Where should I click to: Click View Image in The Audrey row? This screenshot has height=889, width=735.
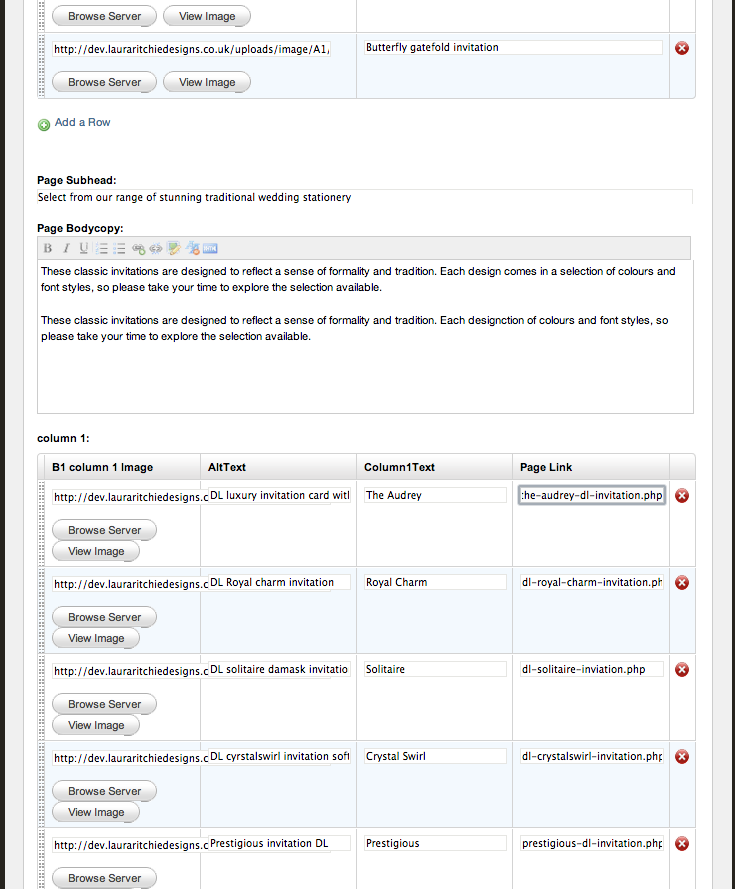(96, 551)
